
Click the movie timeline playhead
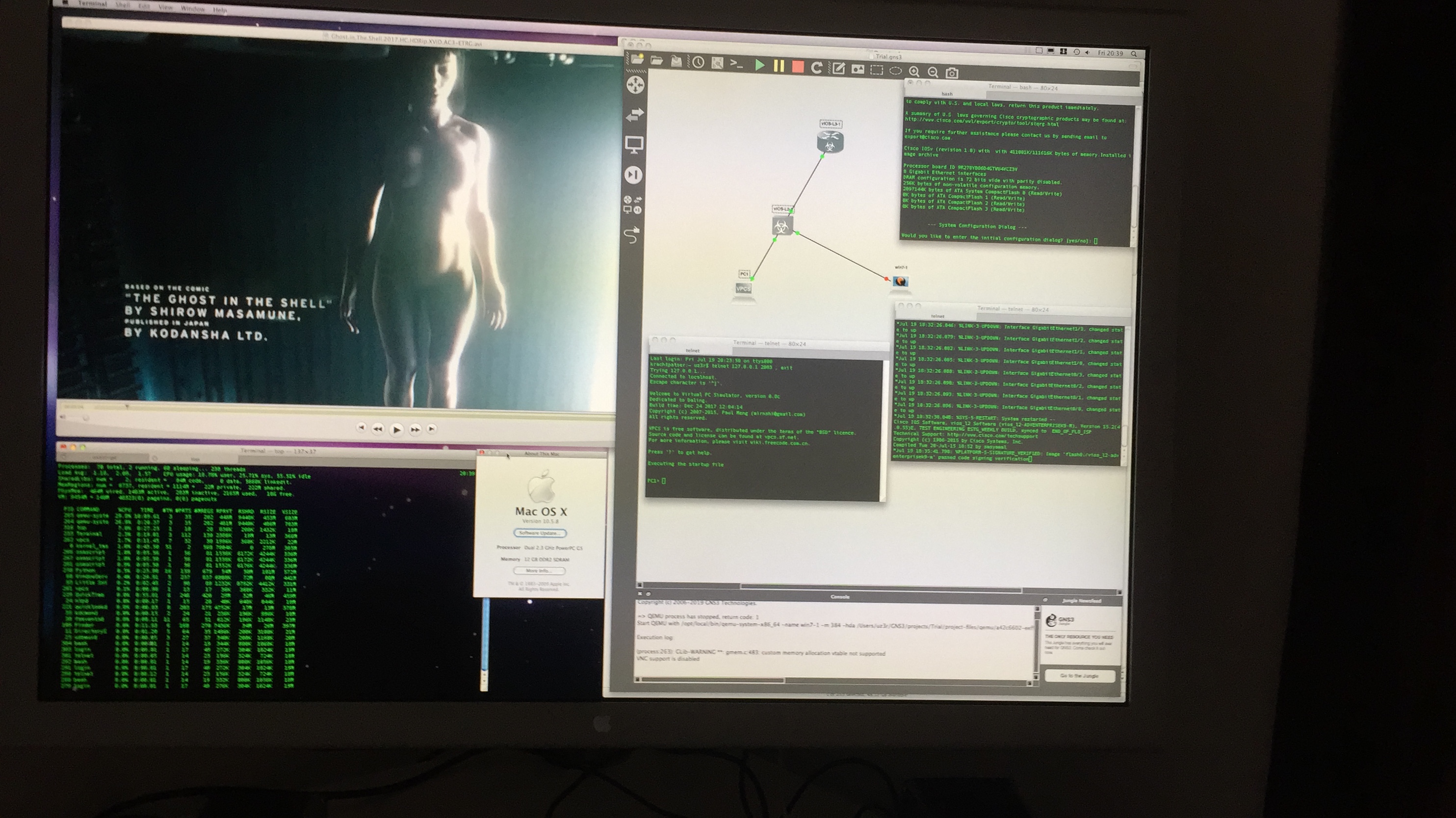[127, 406]
